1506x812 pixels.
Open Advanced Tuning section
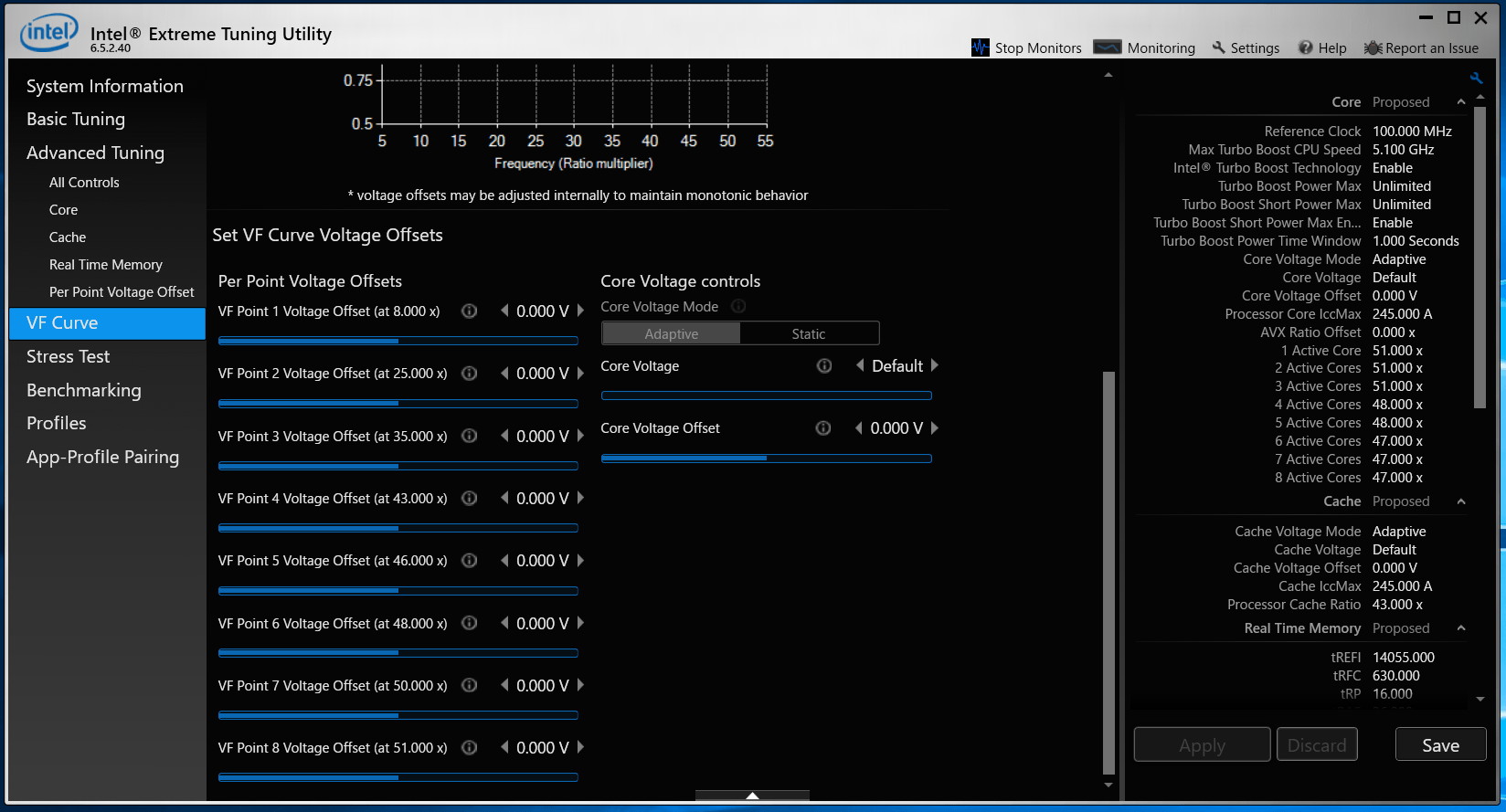click(x=95, y=153)
